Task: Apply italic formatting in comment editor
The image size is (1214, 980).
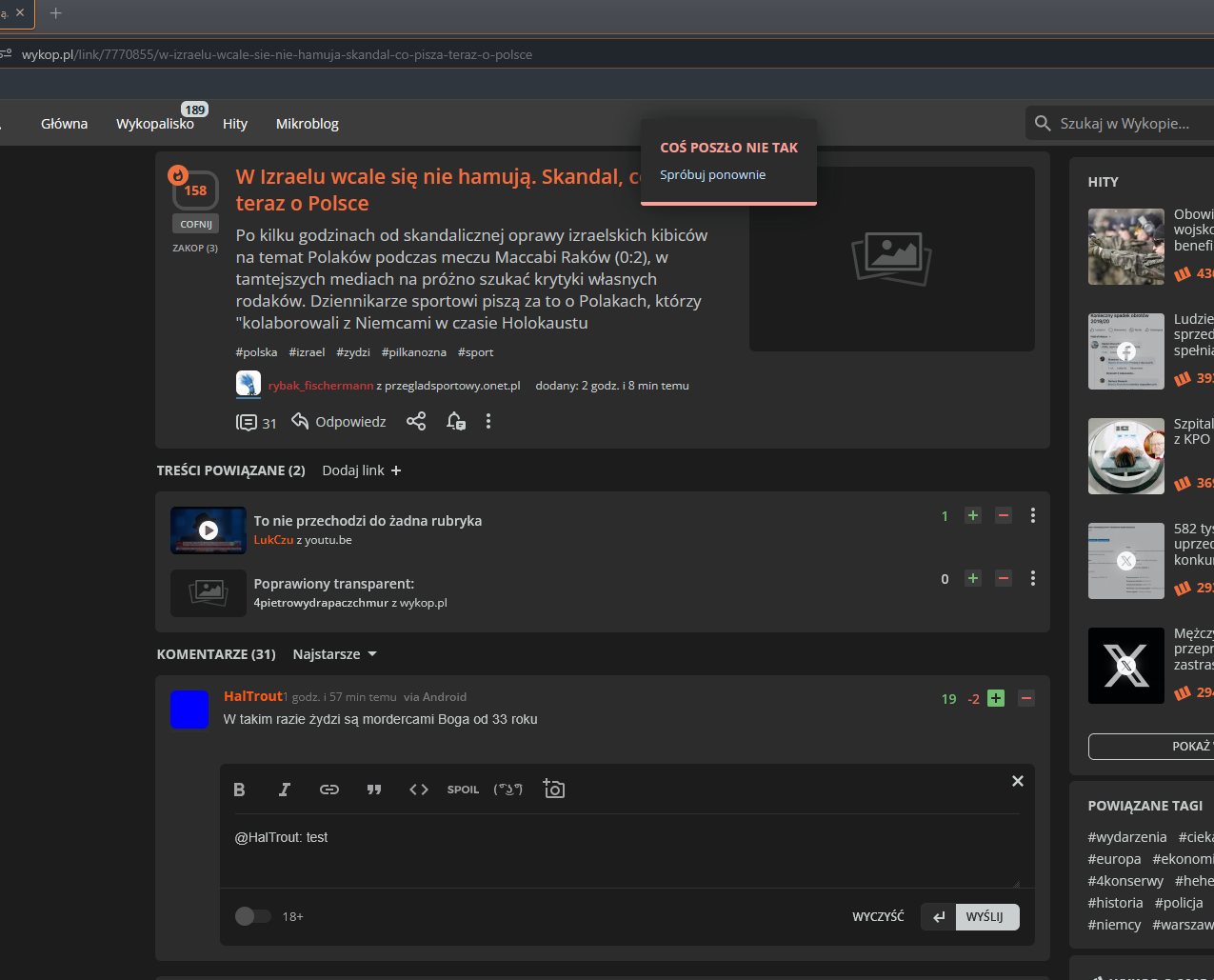Action: 284,790
